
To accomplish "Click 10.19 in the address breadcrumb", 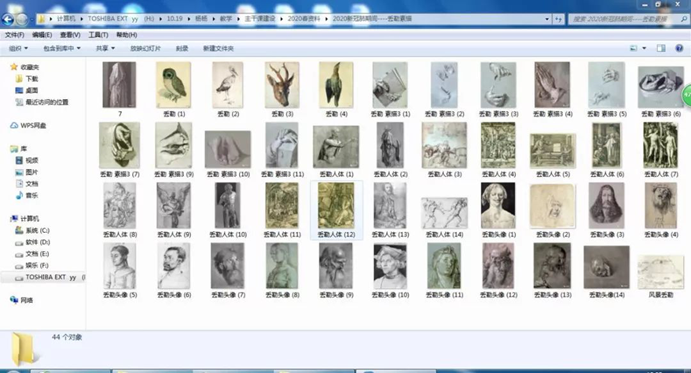I will (x=175, y=19).
